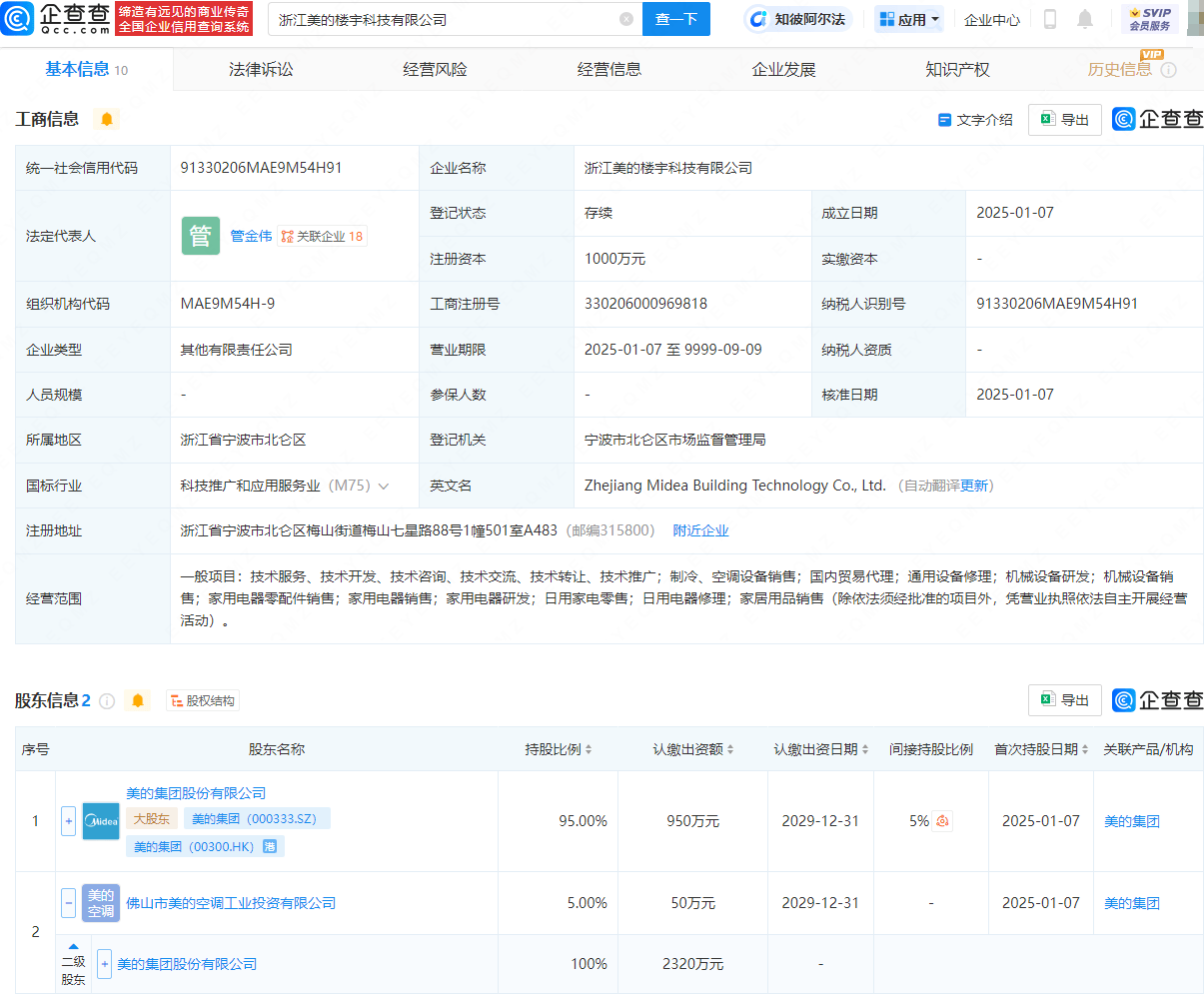Viewport: 1204px width, 994px height.
Task: Clear the search box with the X icon
Action: click(626, 19)
